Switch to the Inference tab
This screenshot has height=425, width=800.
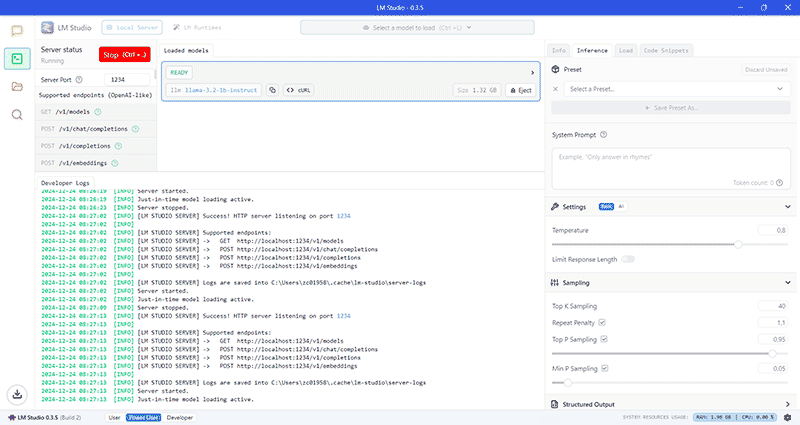pyautogui.click(x=592, y=51)
